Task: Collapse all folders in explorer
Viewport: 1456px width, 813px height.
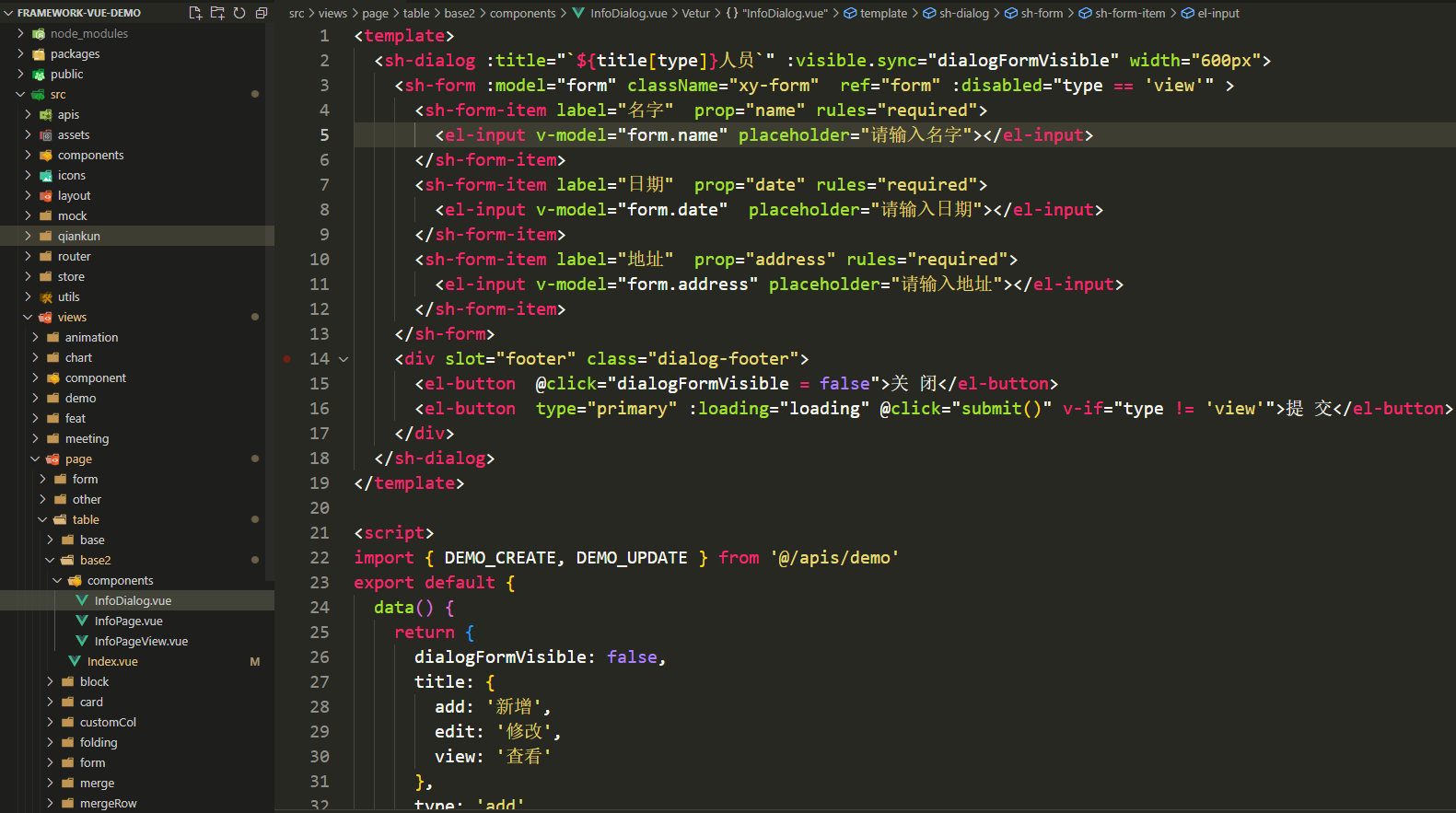Action: (262, 13)
